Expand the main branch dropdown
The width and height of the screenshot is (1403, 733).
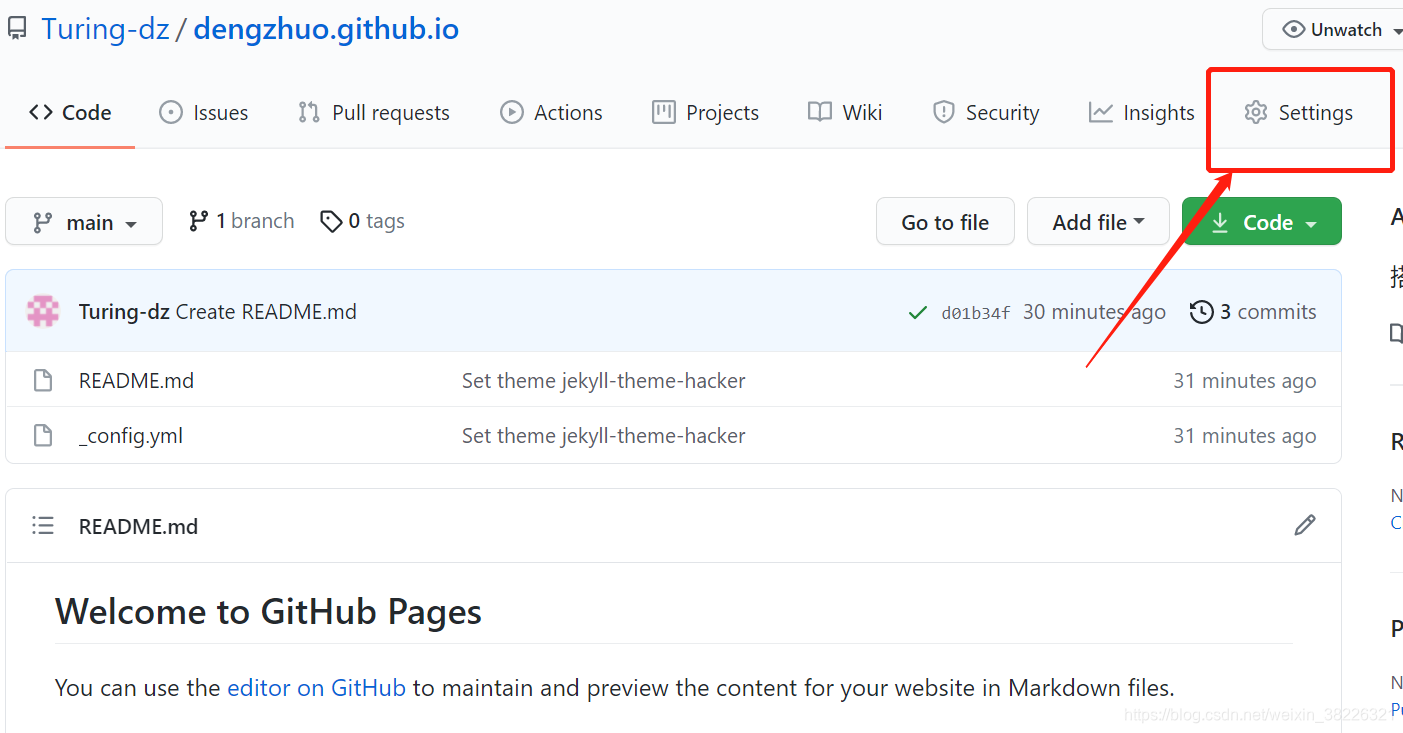point(84,222)
